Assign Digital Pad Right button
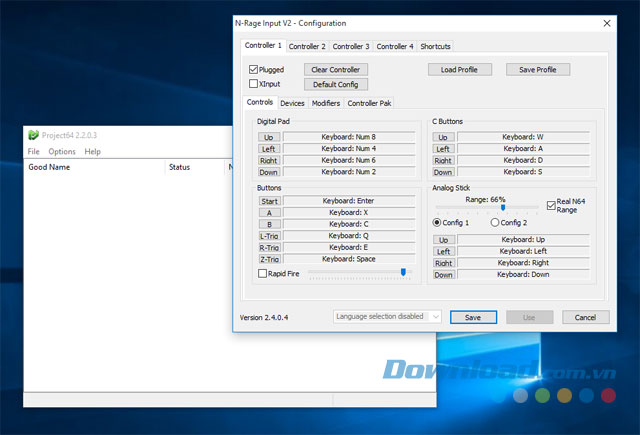This screenshot has height=435, width=640. [x=269, y=160]
